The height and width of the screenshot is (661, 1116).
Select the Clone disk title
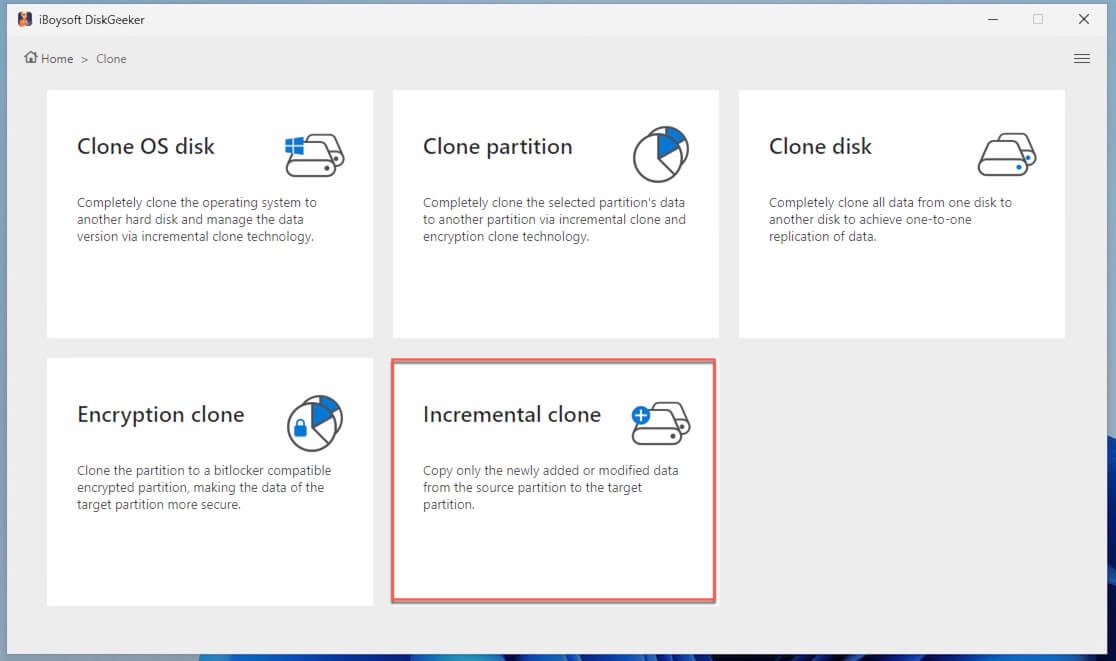(x=820, y=146)
